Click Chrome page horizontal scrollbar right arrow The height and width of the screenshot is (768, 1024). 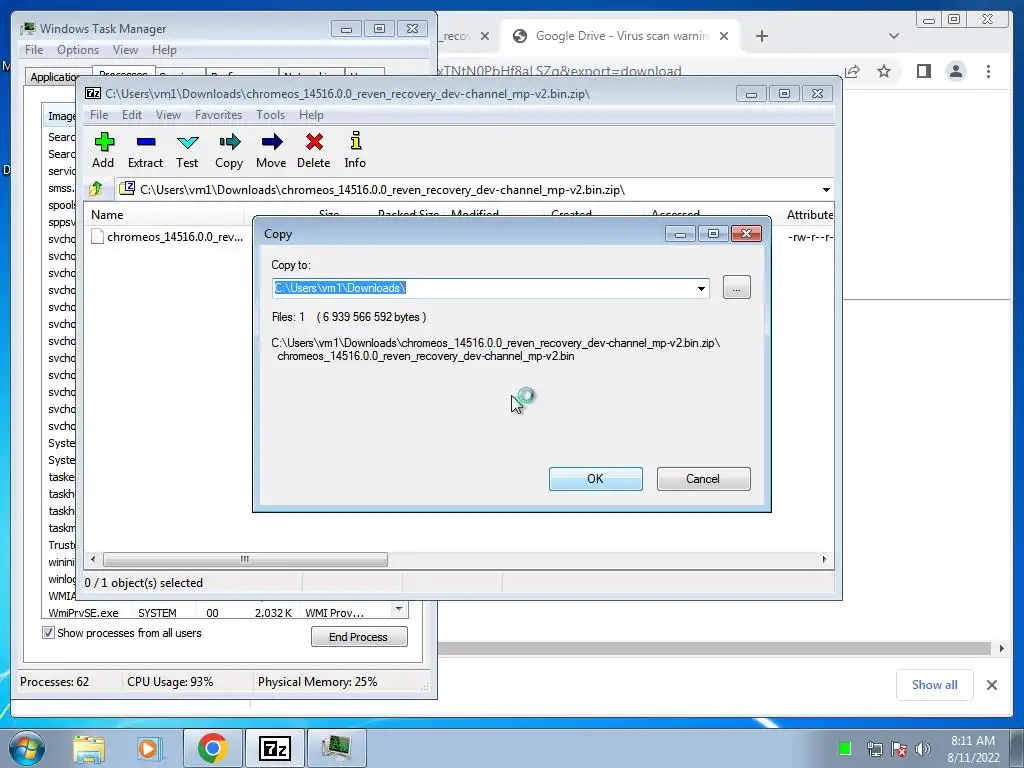1002,648
